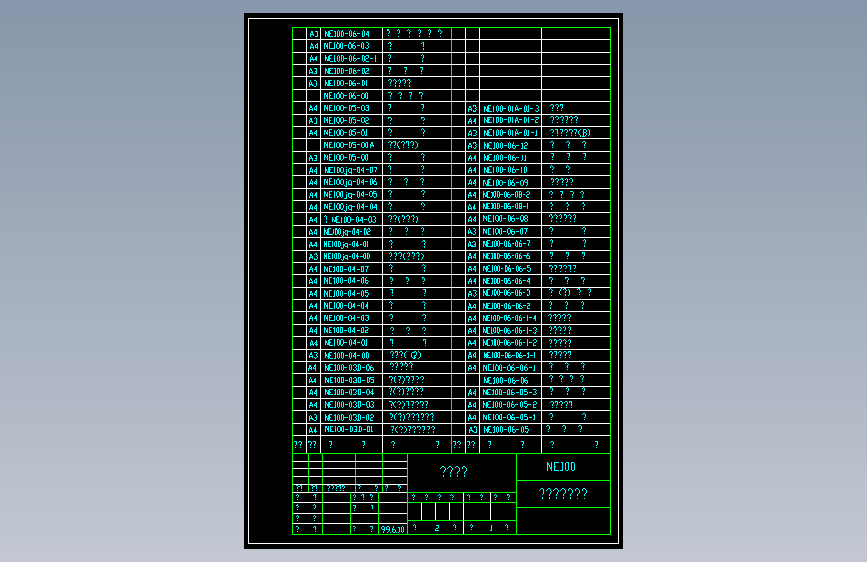Image resolution: width=867 pixels, height=562 pixels.
Task: Select the 99.6.10 date in the title block
Action: pos(392,529)
